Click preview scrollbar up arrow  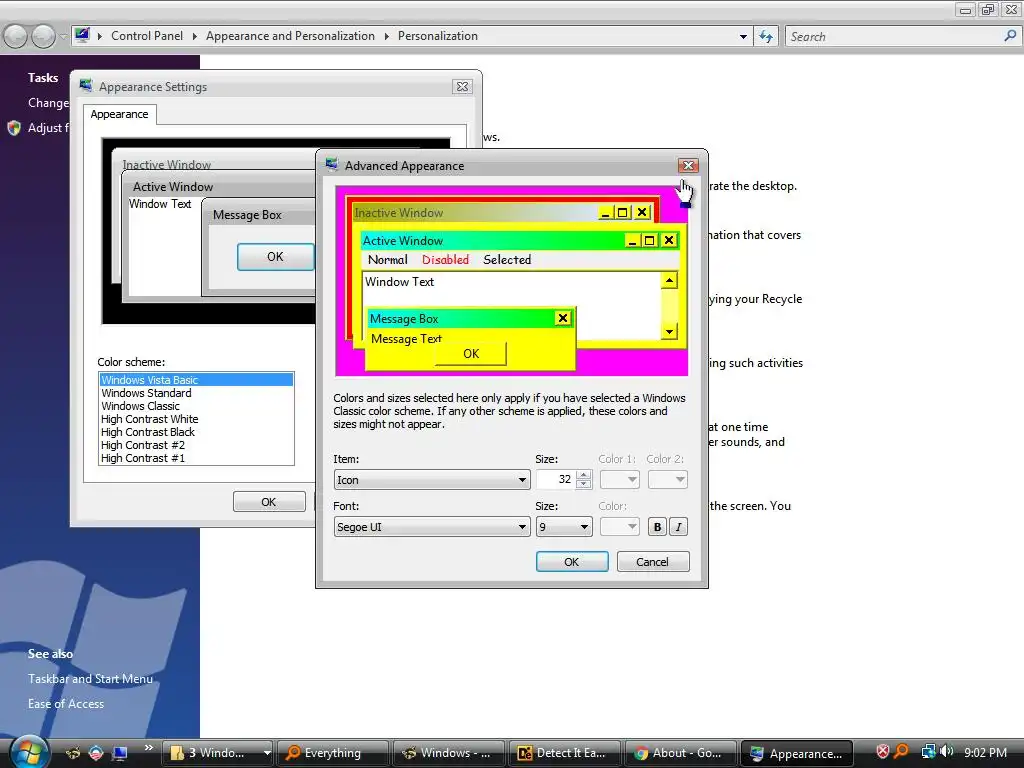[x=669, y=281]
